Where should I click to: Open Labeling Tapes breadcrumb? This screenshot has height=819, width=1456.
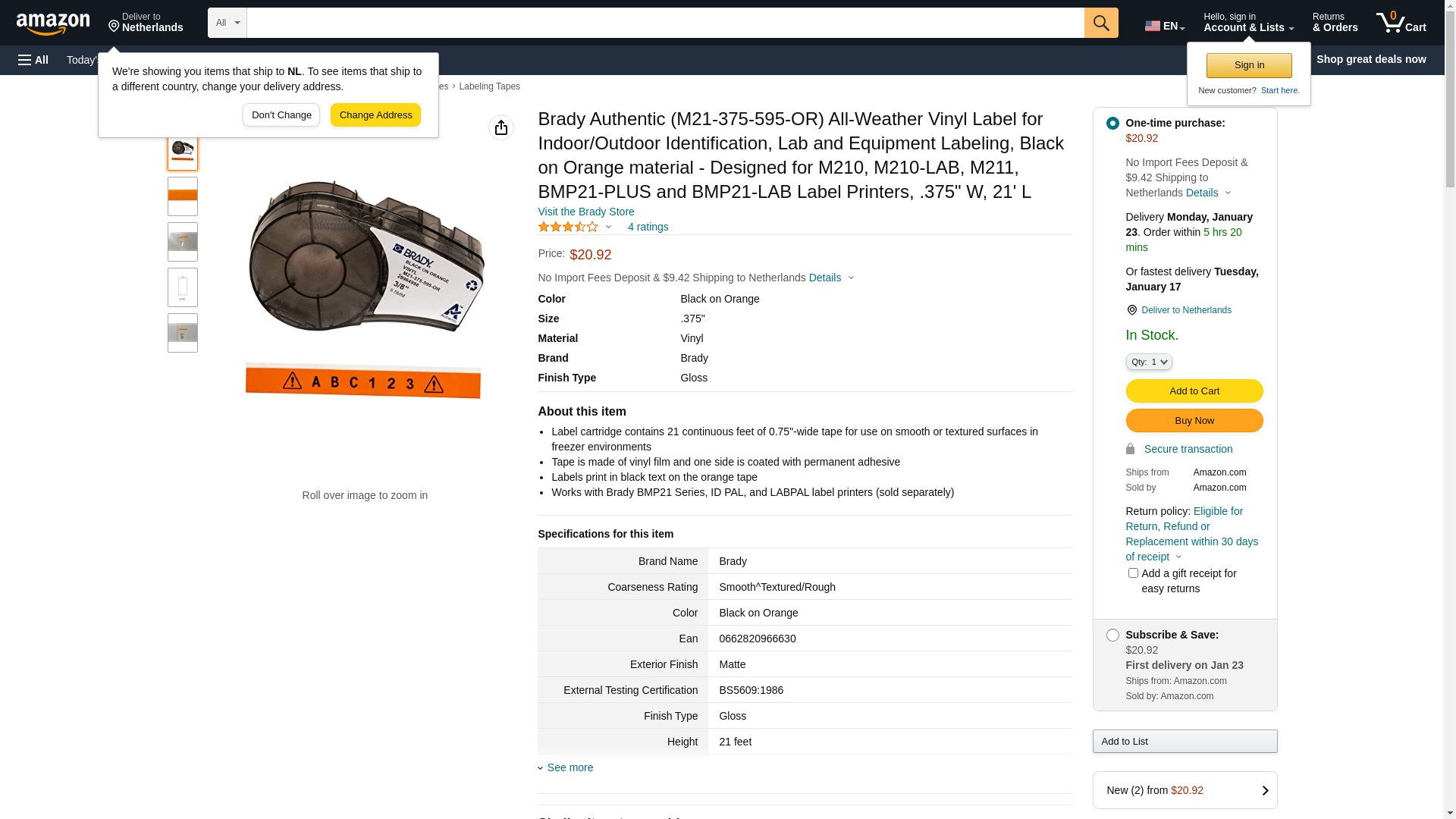[489, 86]
